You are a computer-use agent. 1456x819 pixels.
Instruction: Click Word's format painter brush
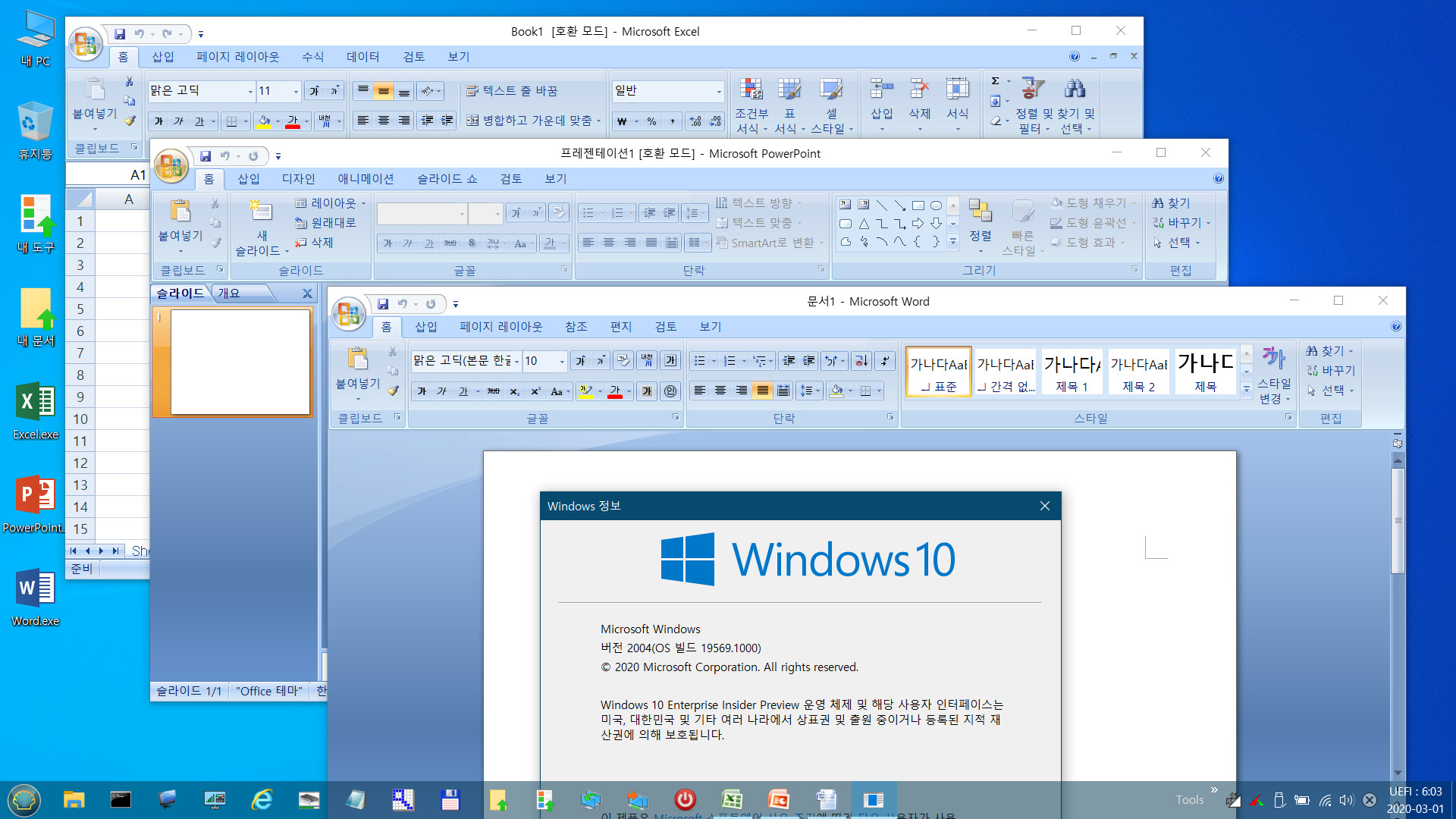[393, 391]
